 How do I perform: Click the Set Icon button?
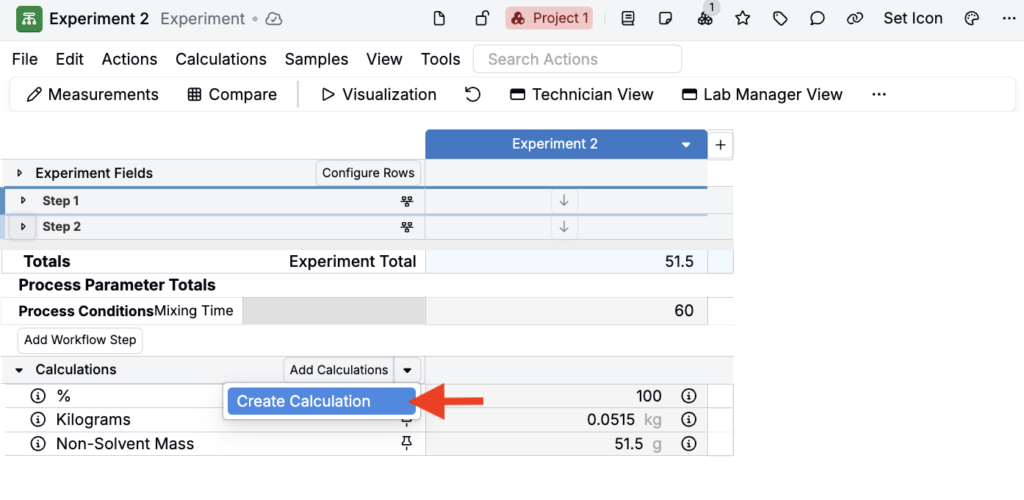click(x=913, y=18)
